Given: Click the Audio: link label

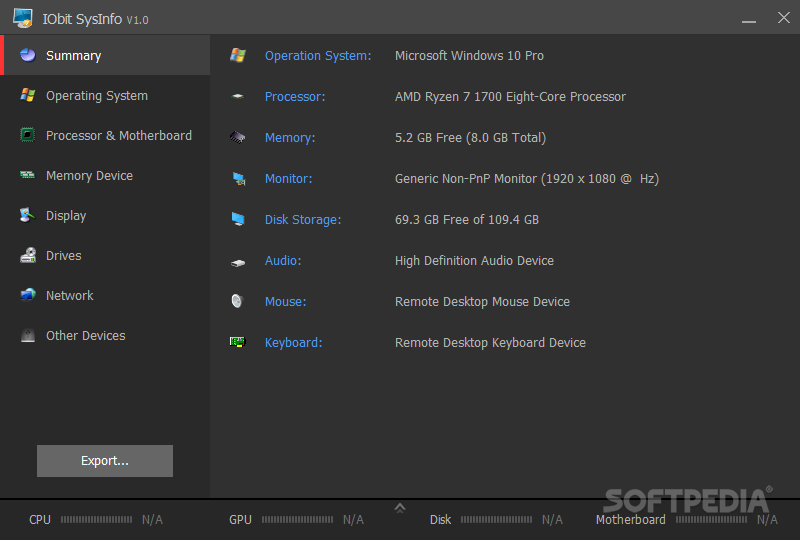Looking at the screenshot, I should [x=283, y=261].
